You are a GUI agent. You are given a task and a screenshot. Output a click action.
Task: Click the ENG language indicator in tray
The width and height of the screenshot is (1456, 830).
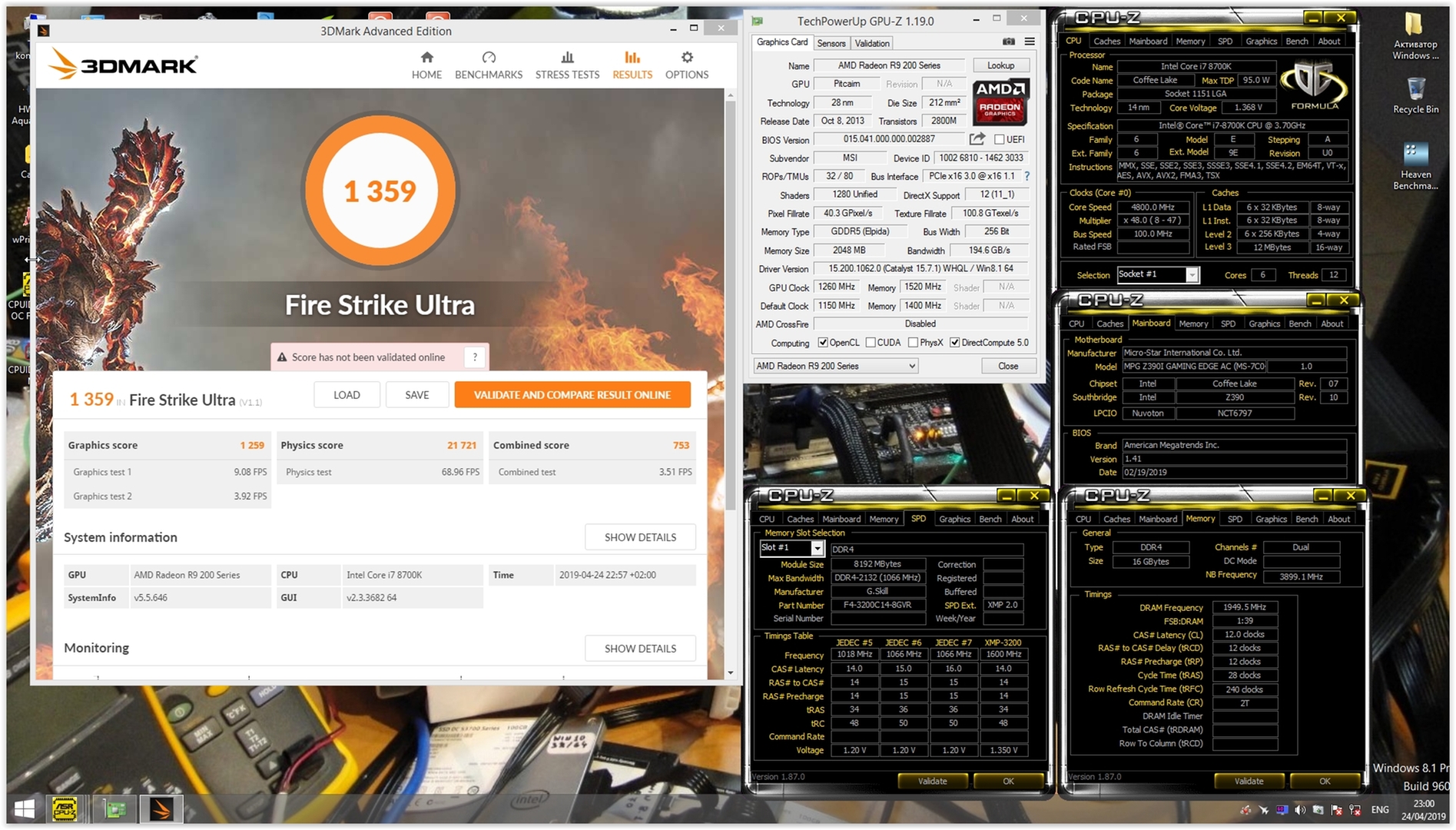point(1380,810)
